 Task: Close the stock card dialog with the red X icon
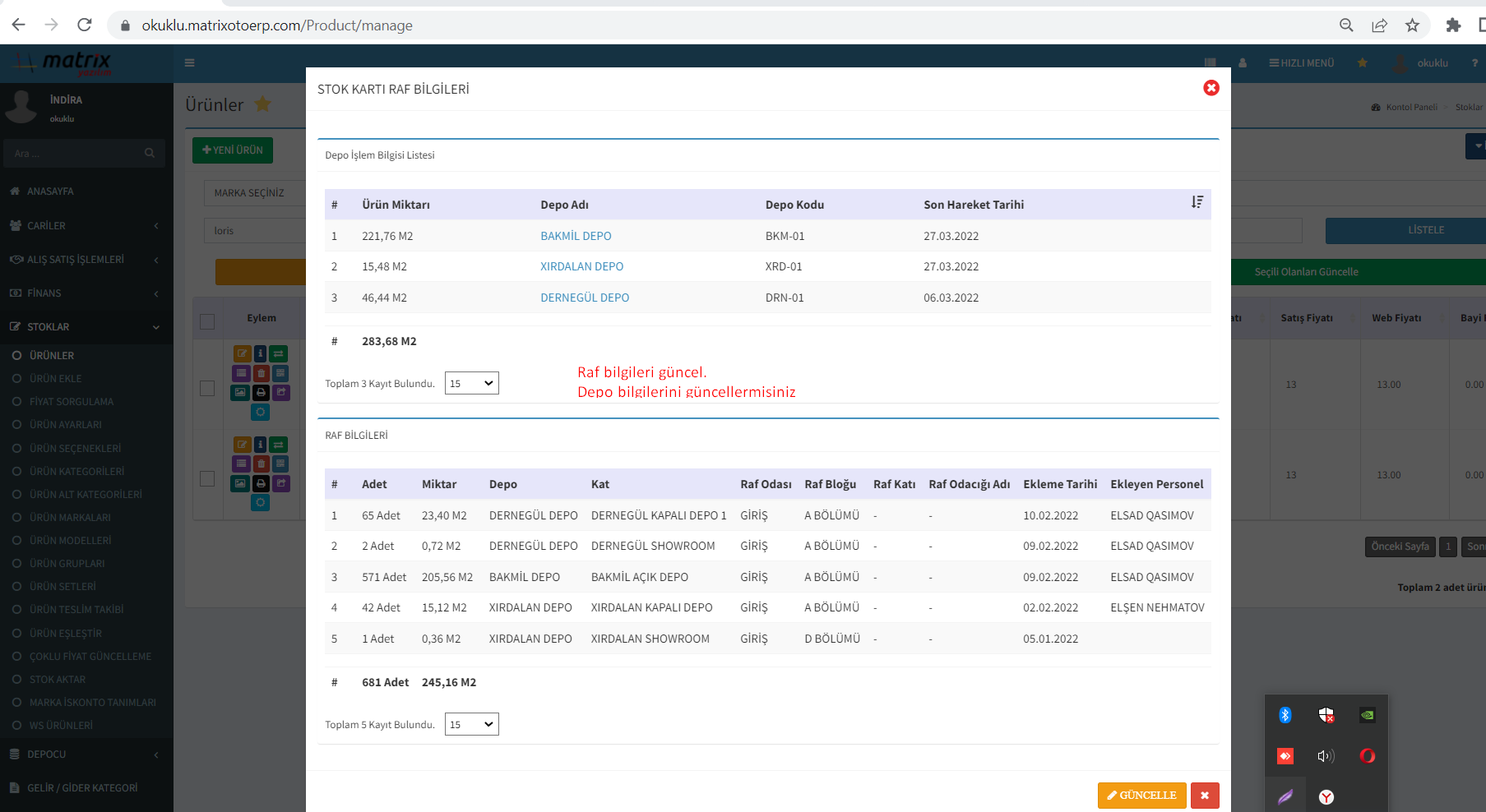[x=1211, y=88]
